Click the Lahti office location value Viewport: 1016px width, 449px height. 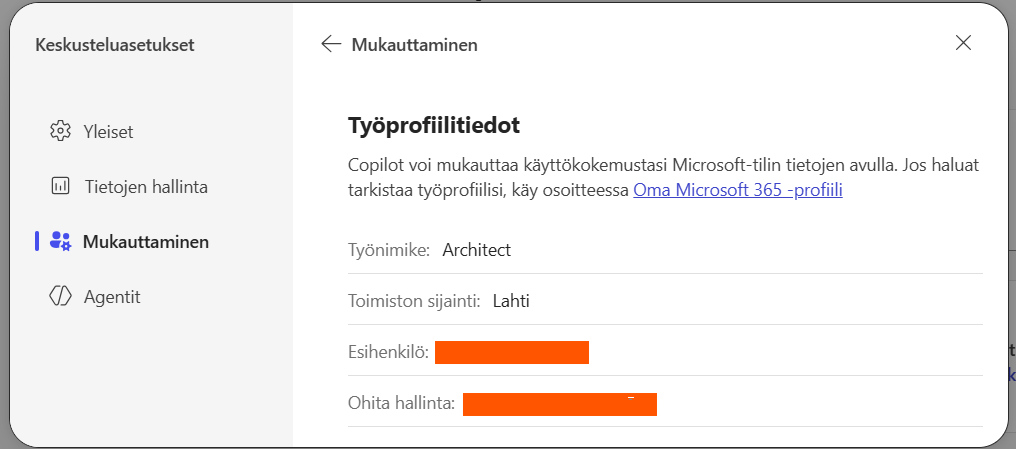[x=511, y=301]
